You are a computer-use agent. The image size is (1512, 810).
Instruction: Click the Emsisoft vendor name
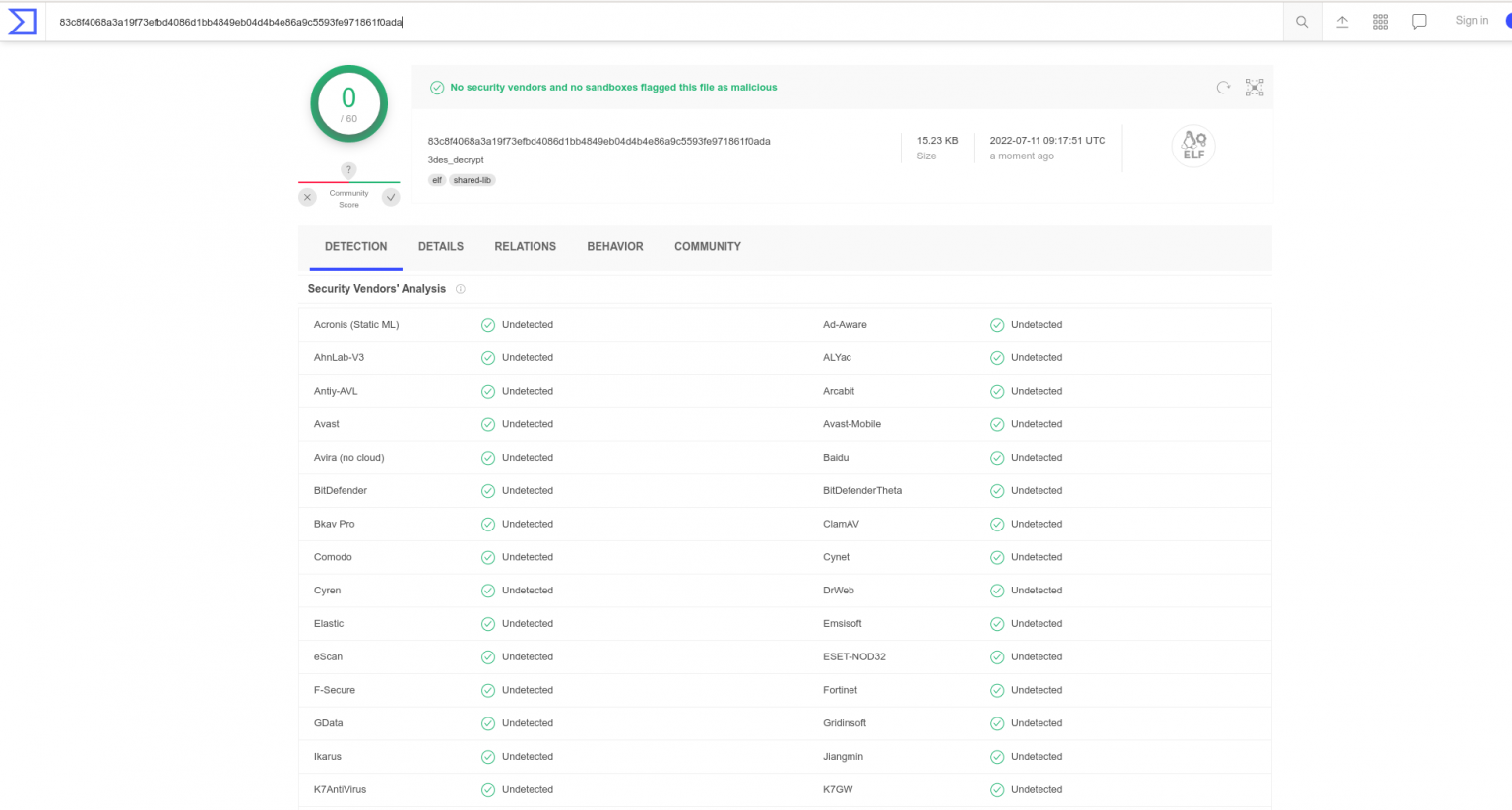(843, 624)
